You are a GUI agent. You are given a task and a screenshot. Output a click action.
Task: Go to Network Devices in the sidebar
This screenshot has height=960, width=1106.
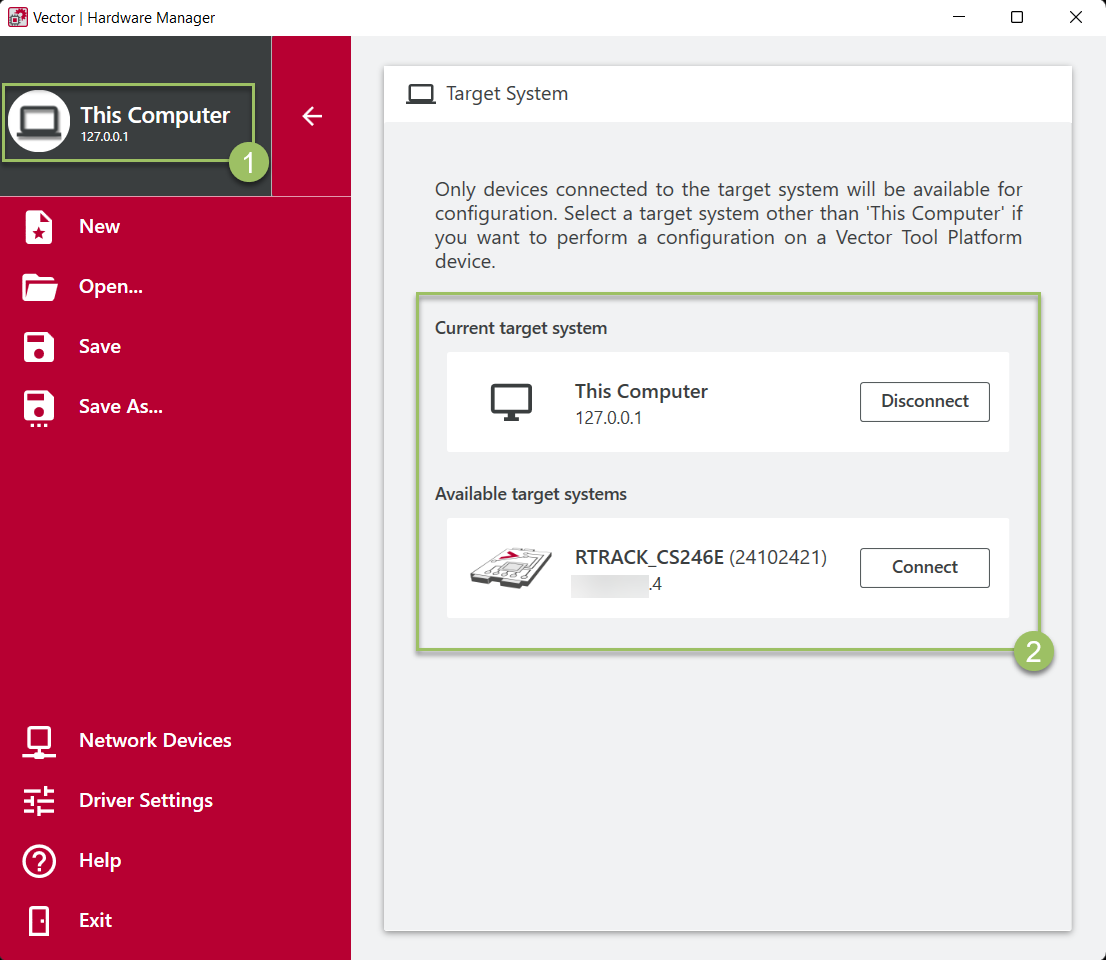(155, 741)
